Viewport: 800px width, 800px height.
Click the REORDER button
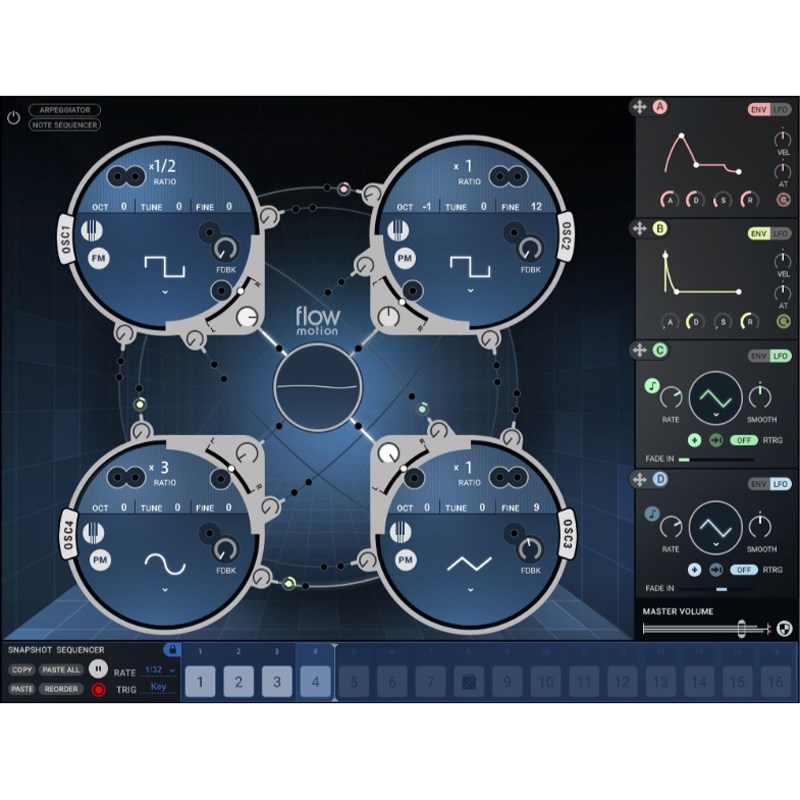click(61, 689)
